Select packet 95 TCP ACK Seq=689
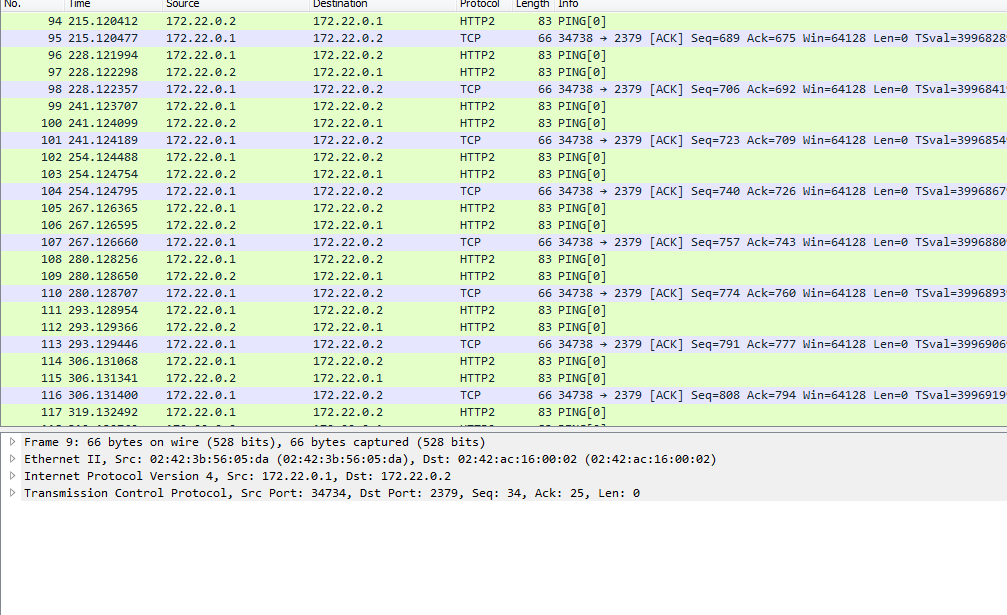1007x615 pixels. 504,38
